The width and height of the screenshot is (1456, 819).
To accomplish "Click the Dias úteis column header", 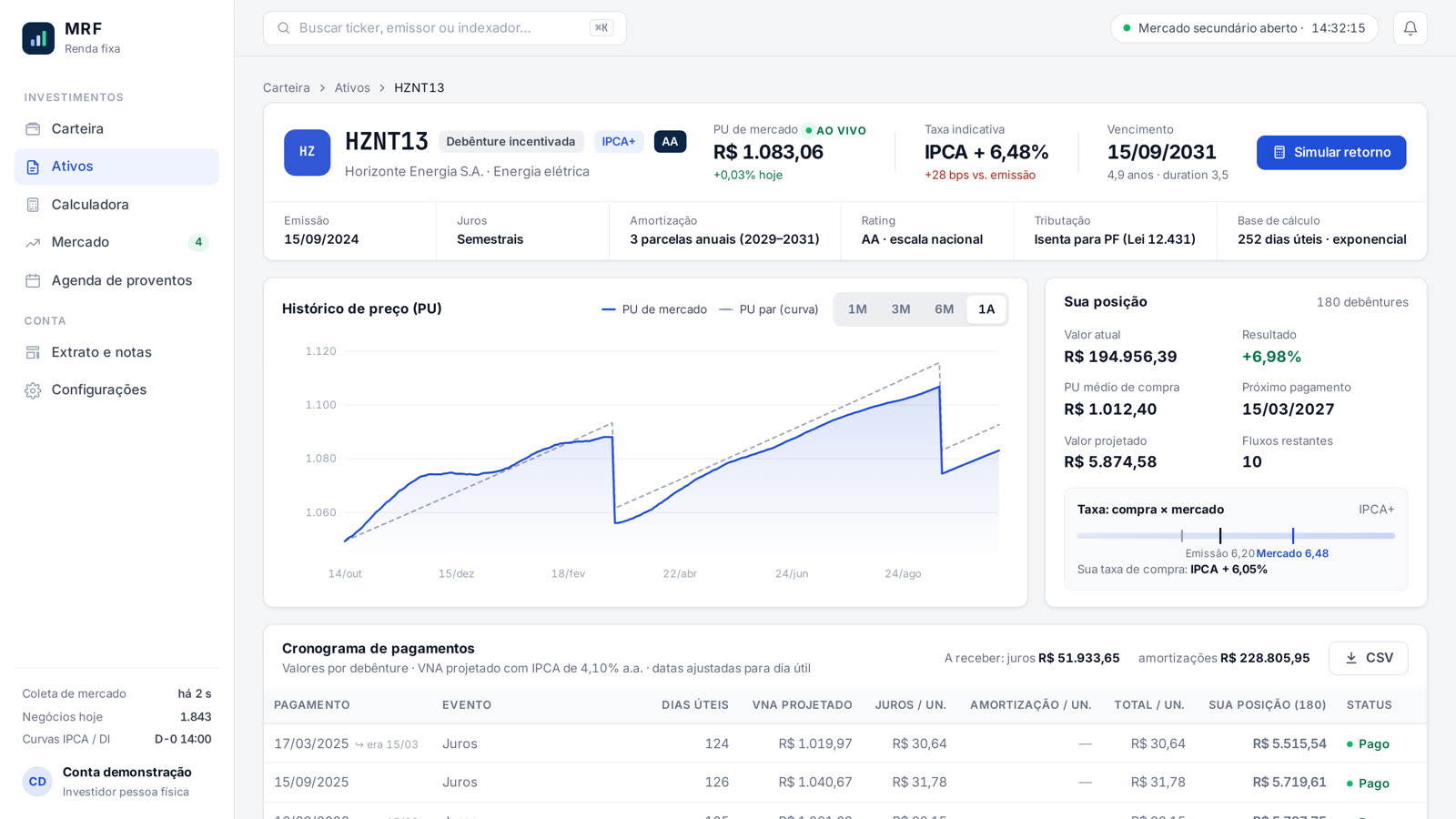I will tap(695, 705).
